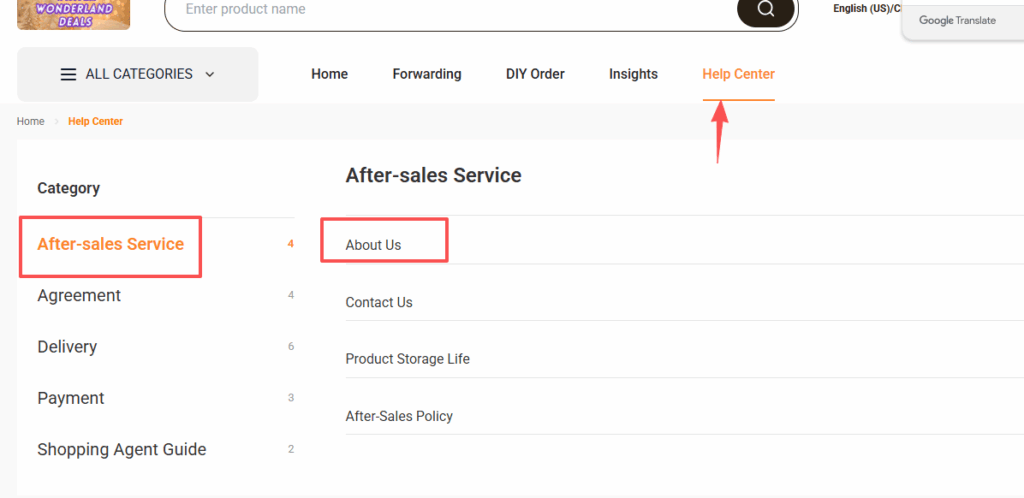The width and height of the screenshot is (1024, 498).
Task: Click the English (US) language selector
Action: pos(867,8)
